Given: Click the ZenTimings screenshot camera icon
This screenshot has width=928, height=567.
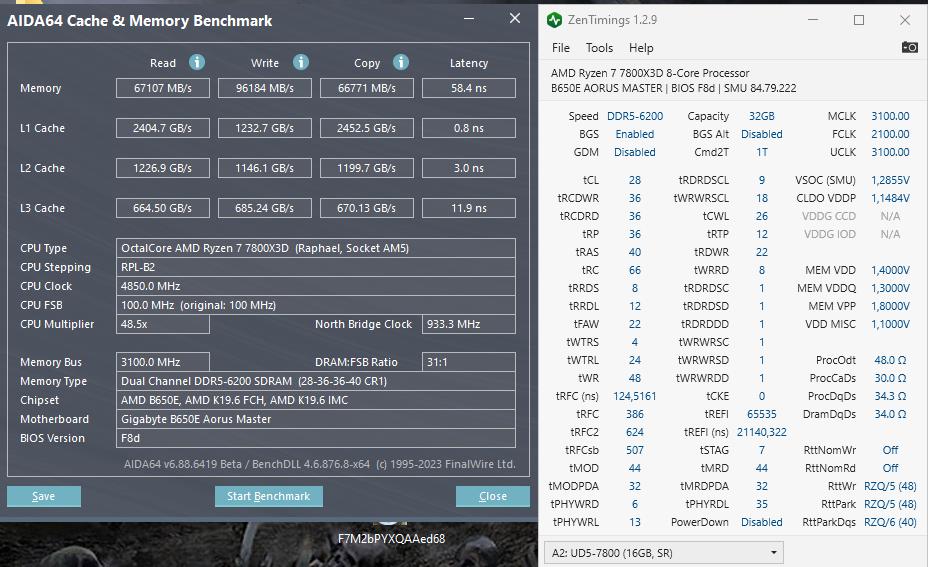Looking at the screenshot, I should [910, 47].
